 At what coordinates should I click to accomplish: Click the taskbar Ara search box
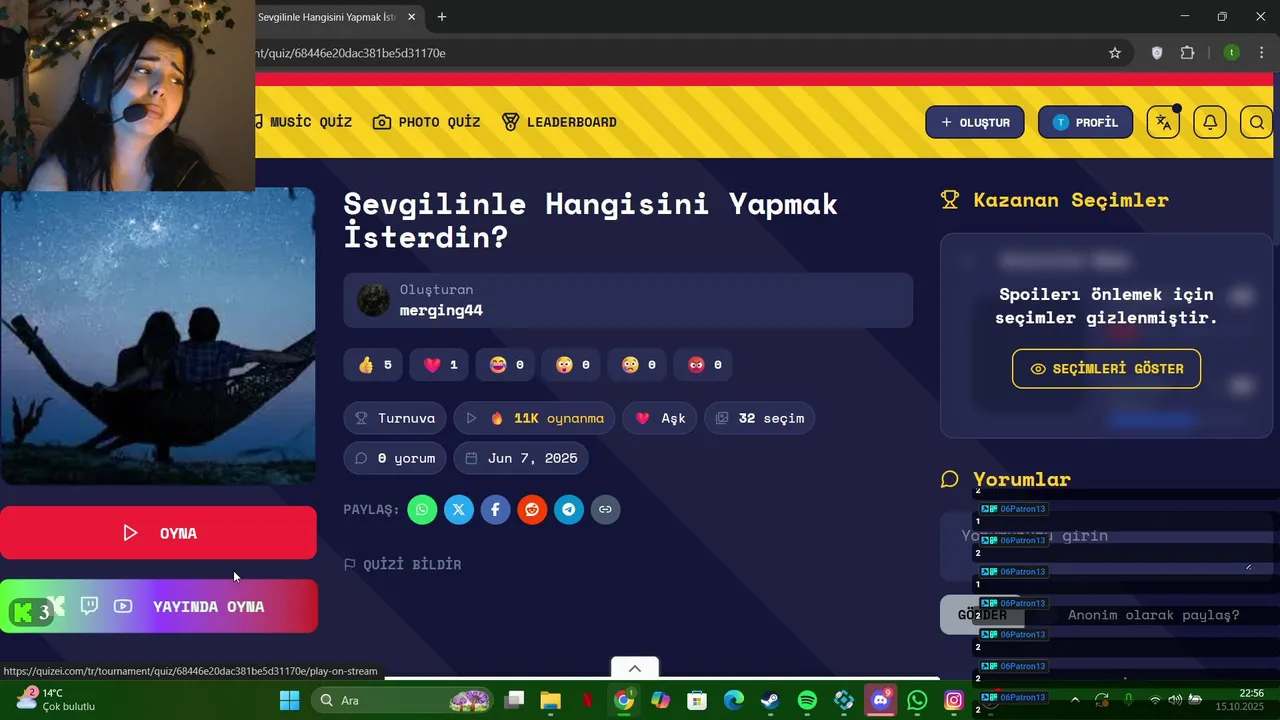[x=403, y=700]
